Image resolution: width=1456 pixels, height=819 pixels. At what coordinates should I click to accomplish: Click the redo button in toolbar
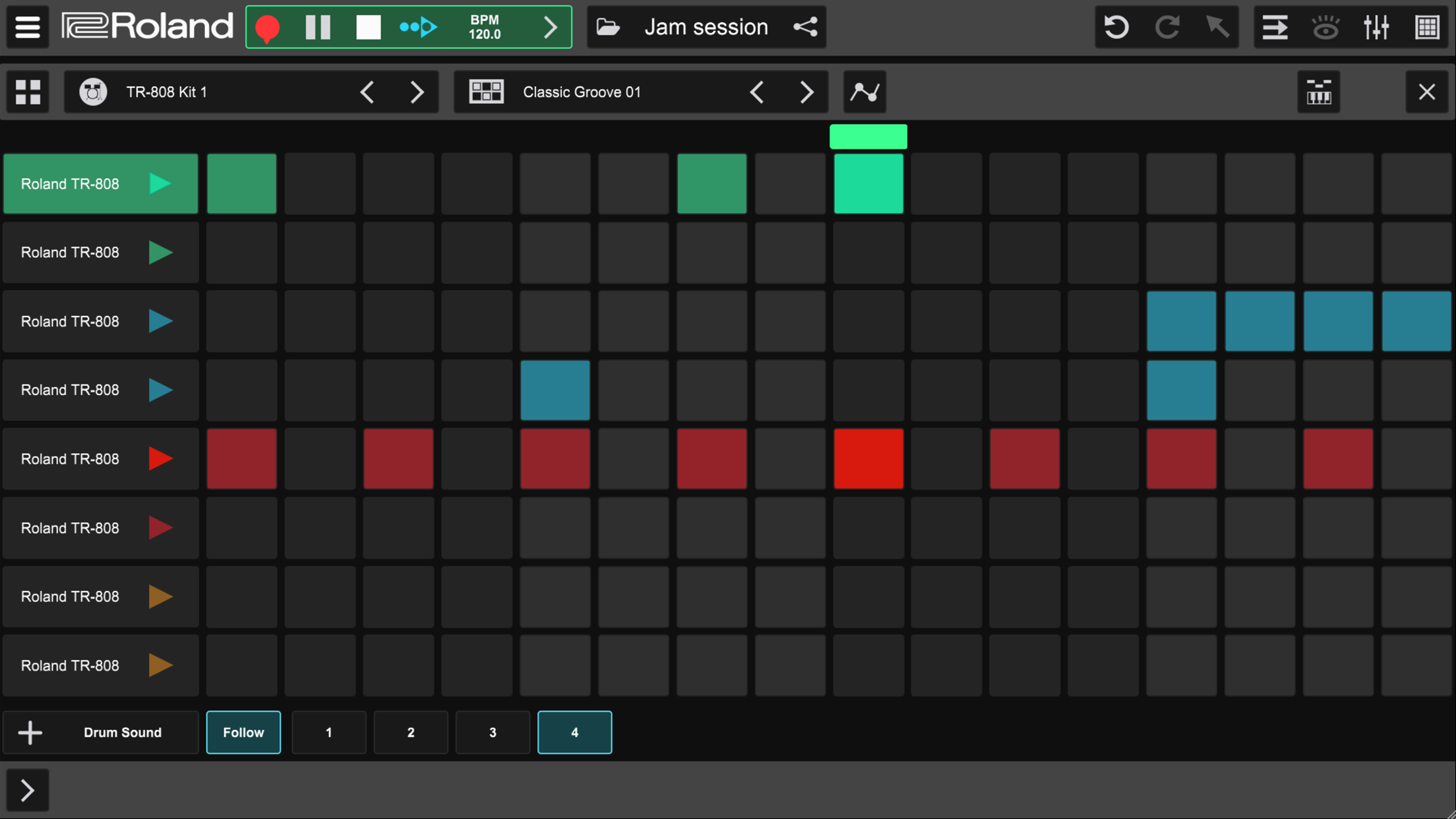point(1167,27)
